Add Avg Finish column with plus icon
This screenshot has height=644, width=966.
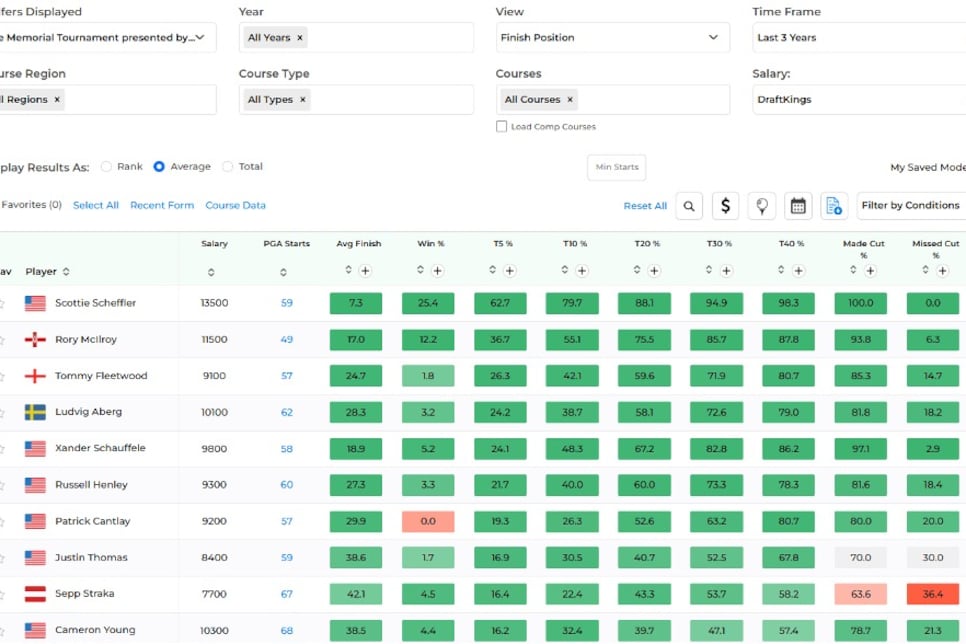365,271
